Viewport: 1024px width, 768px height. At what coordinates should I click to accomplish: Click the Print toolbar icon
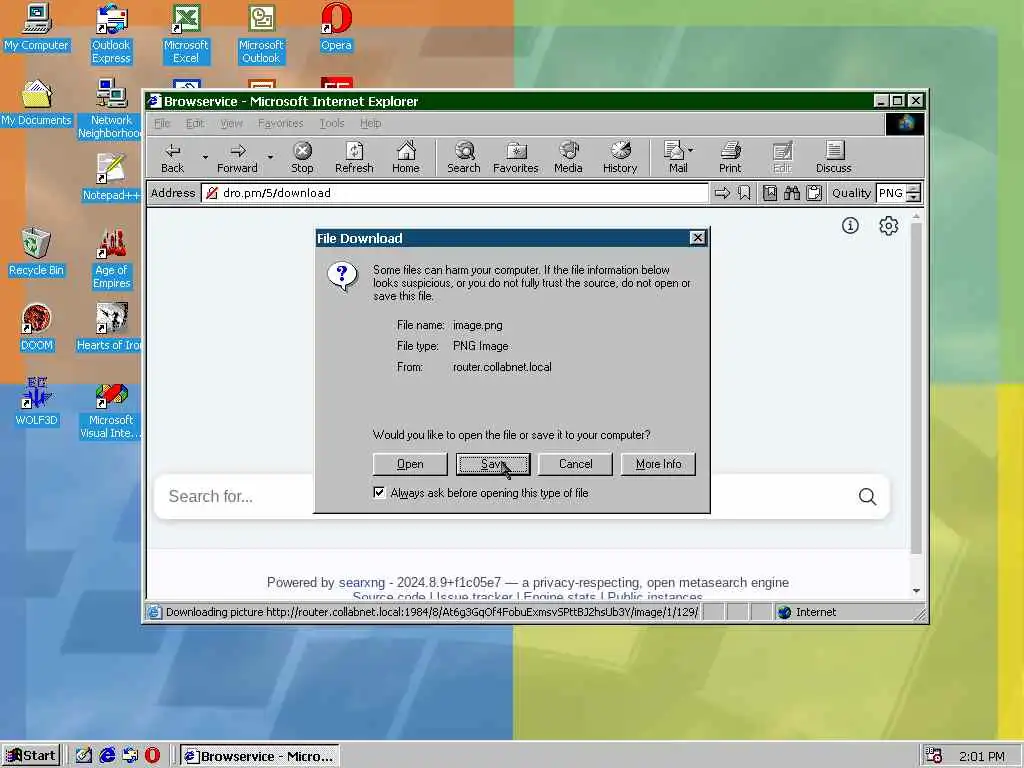(x=730, y=157)
